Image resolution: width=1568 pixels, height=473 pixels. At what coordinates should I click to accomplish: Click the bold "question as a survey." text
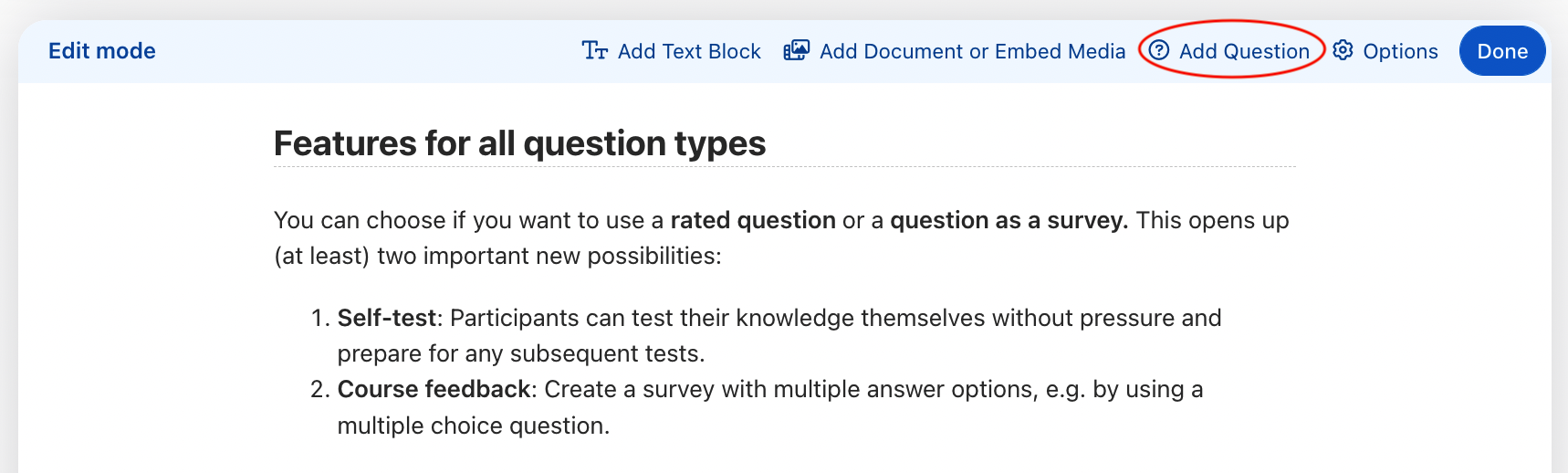[x=1009, y=220]
